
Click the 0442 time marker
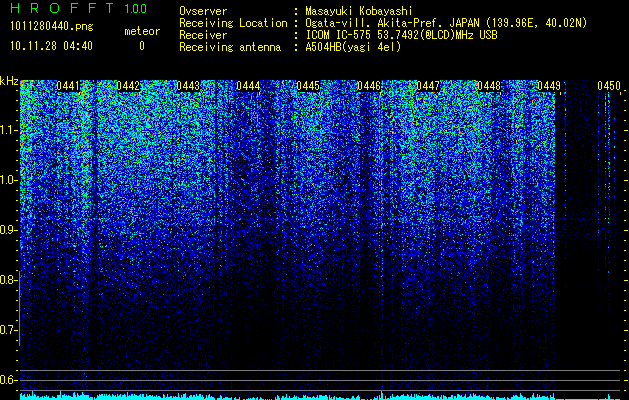click(x=128, y=86)
